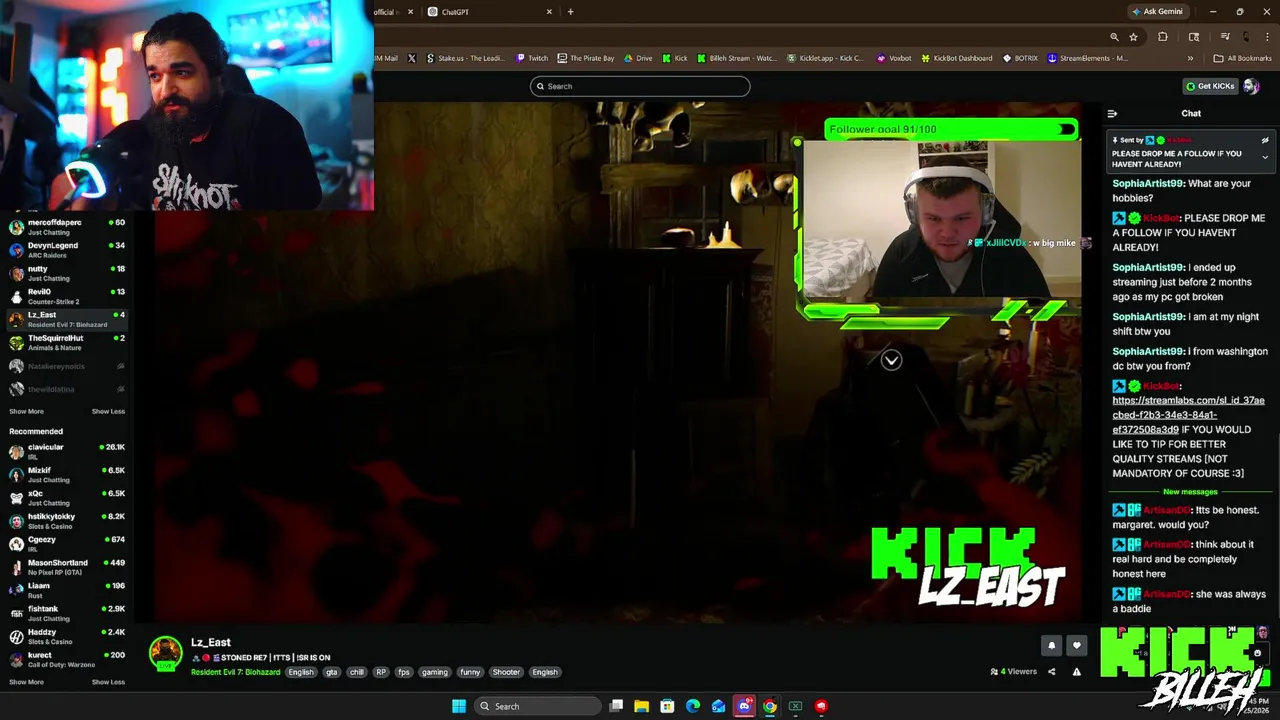The width and height of the screenshot is (1280, 720).
Task: Open clavicular channel in Recommended
Action: tap(66, 451)
